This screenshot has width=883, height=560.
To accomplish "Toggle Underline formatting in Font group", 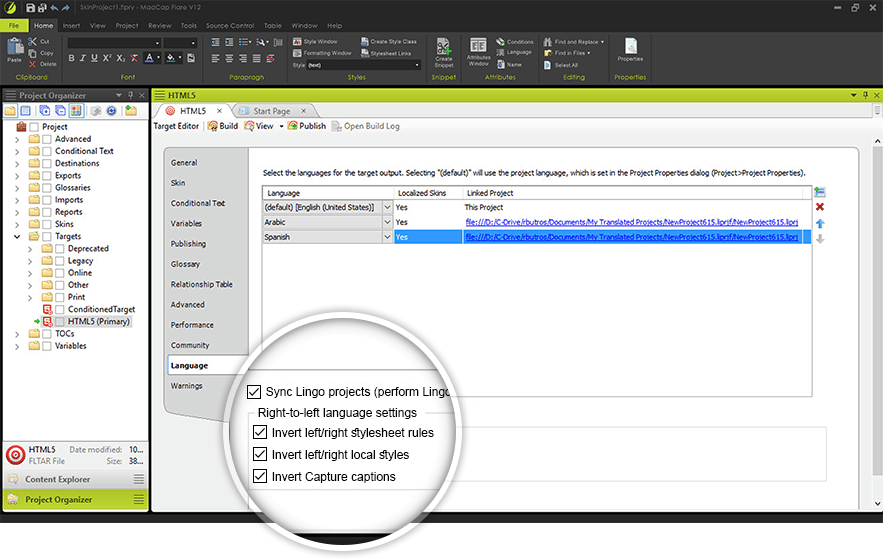I will pyautogui.click(x=94, y=58).
